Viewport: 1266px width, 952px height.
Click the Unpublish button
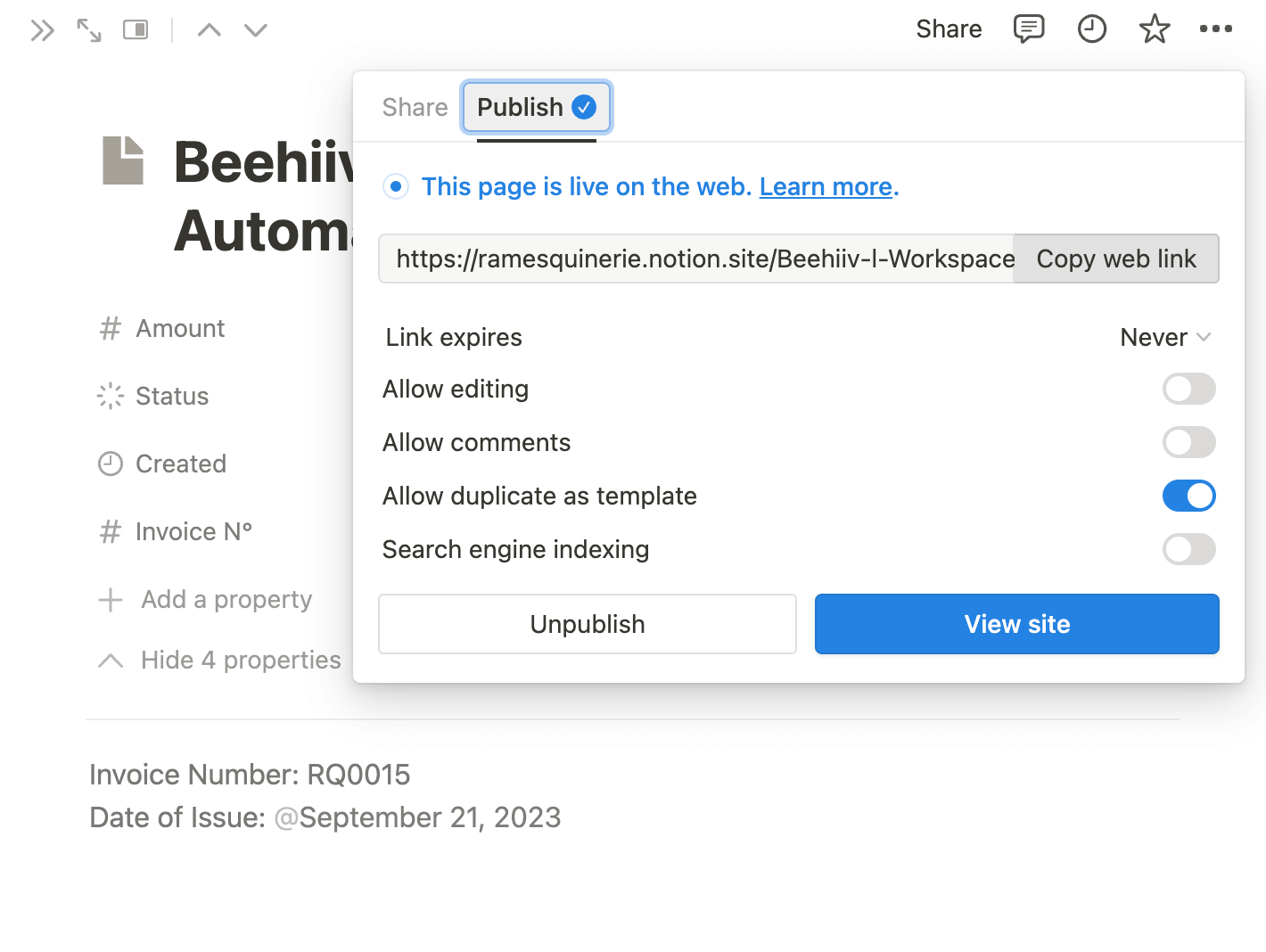coord(588,624)
